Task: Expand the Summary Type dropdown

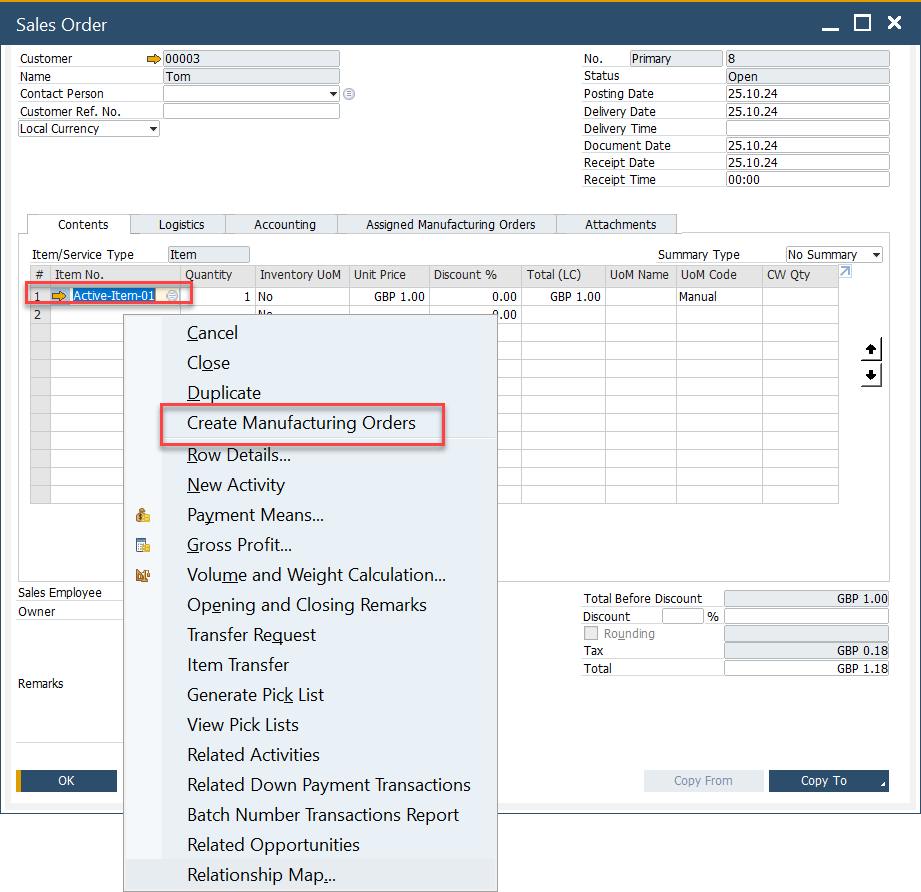Action: point(875,255)
